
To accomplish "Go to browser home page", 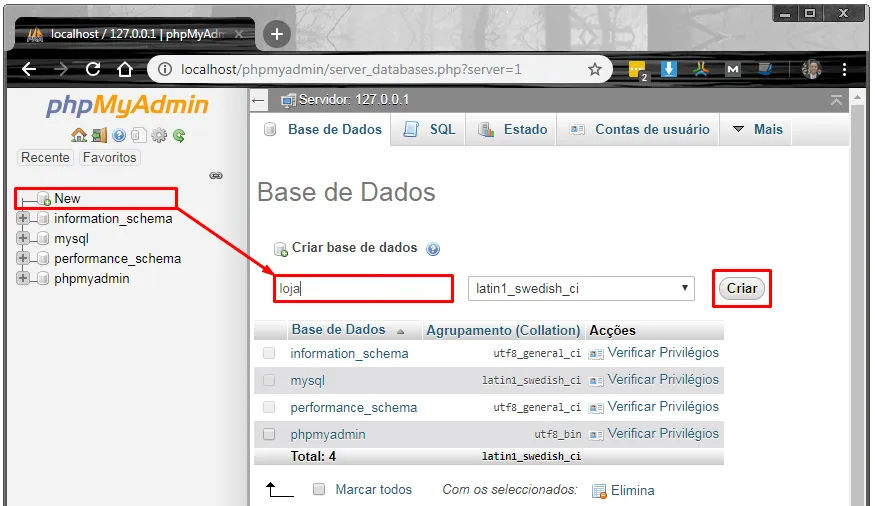I will [125, 69].
